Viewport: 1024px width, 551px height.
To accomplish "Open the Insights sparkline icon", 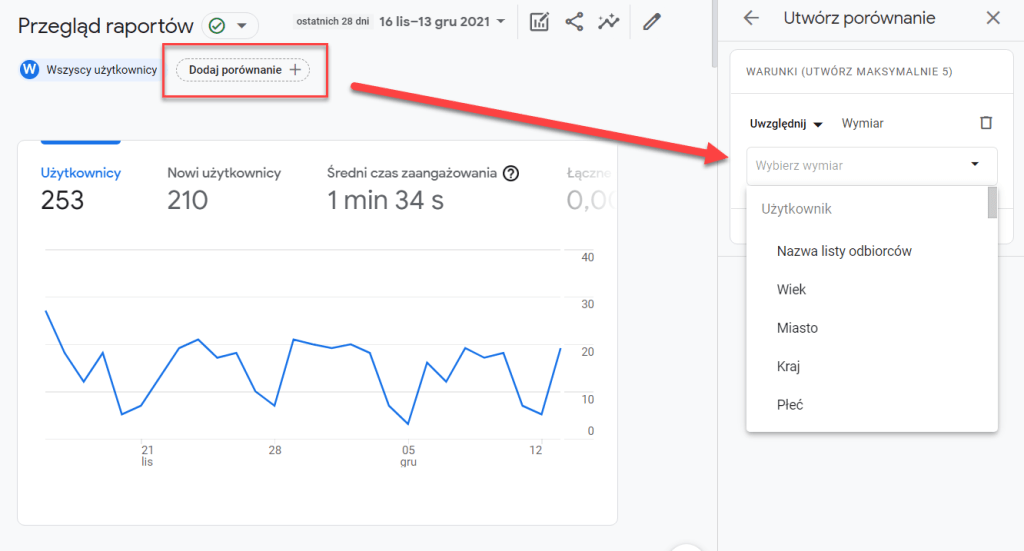I will pos(609,22).
